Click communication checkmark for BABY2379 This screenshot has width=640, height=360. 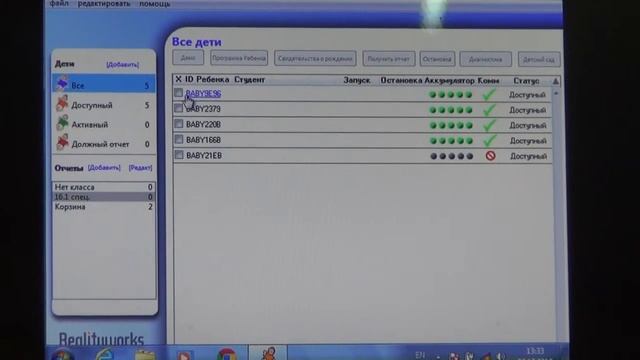click(x=489, y=110)
